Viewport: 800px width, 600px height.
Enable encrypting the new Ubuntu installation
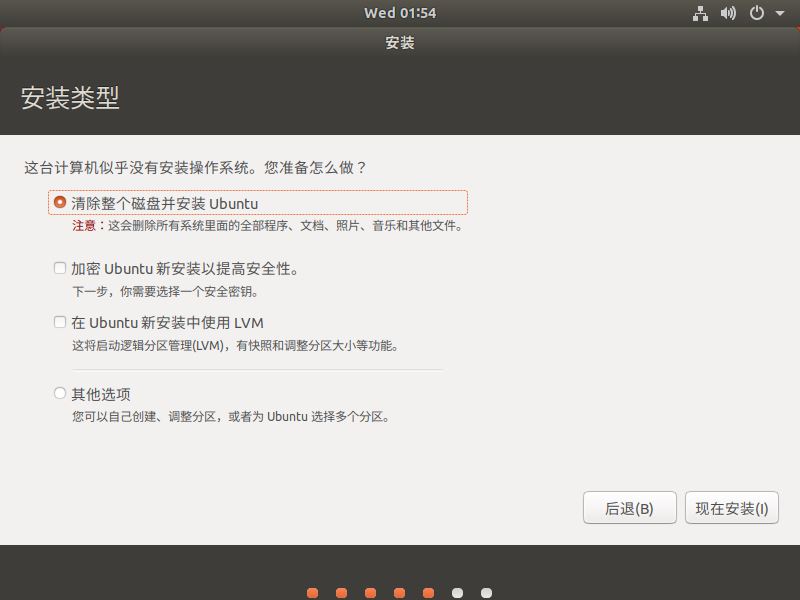(60, 268)
